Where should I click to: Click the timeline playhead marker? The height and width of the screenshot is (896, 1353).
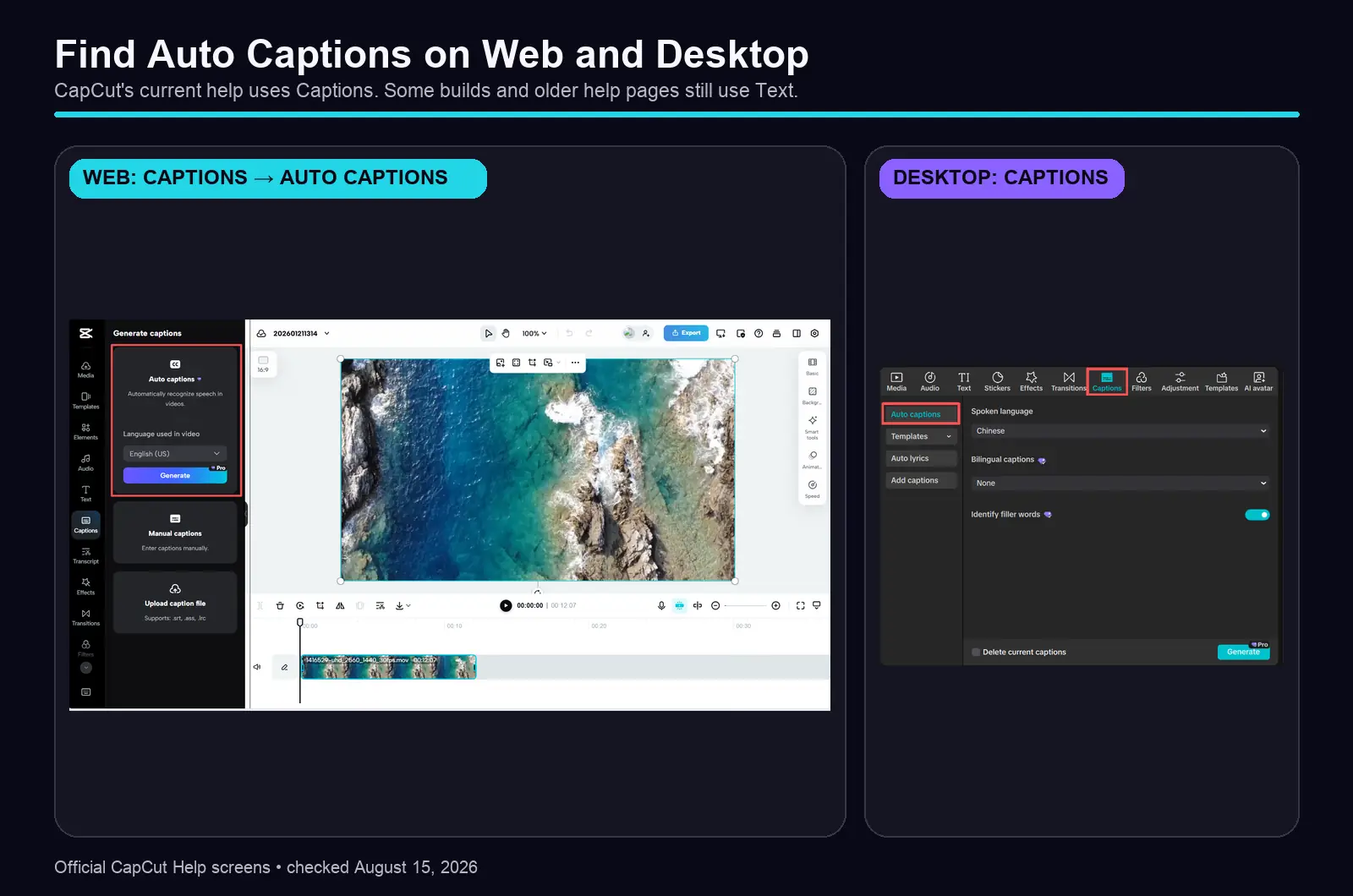click(x=299, y=622)
